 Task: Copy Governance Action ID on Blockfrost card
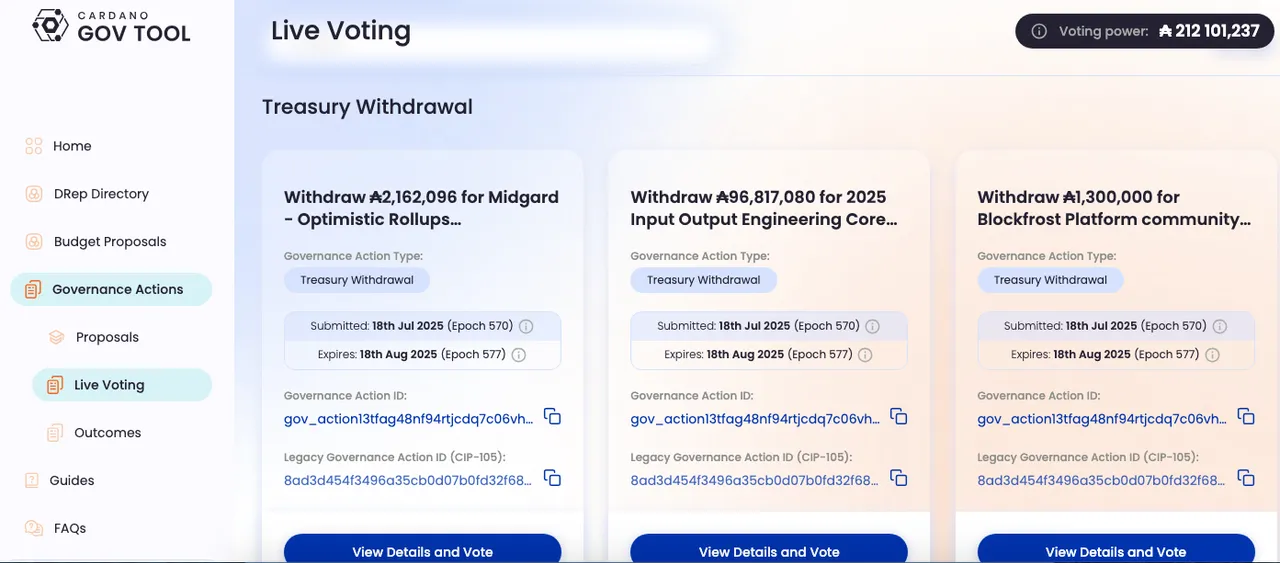tap(1245, 416)
